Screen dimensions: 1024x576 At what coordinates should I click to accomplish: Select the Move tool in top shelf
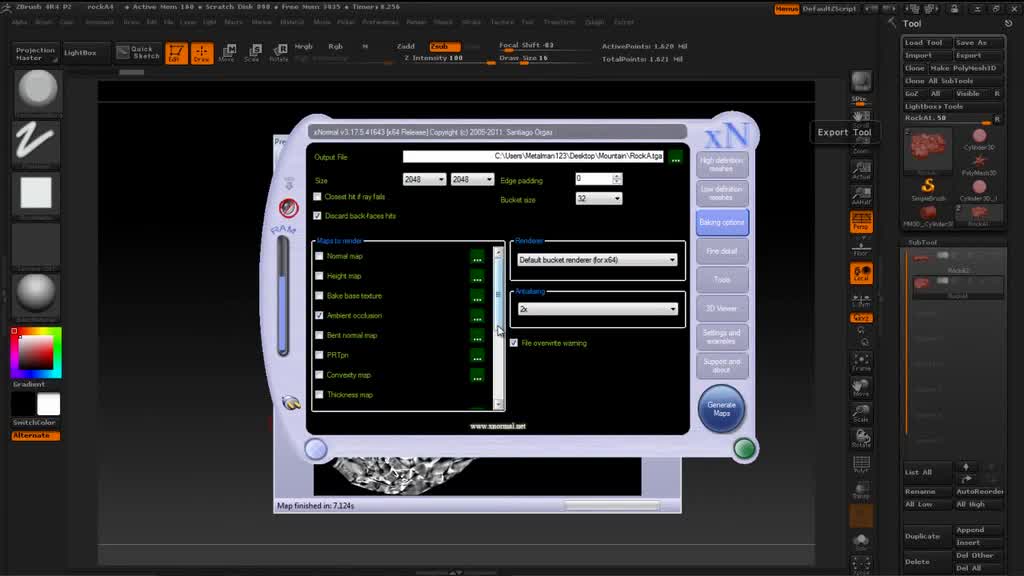pos(227,53)
